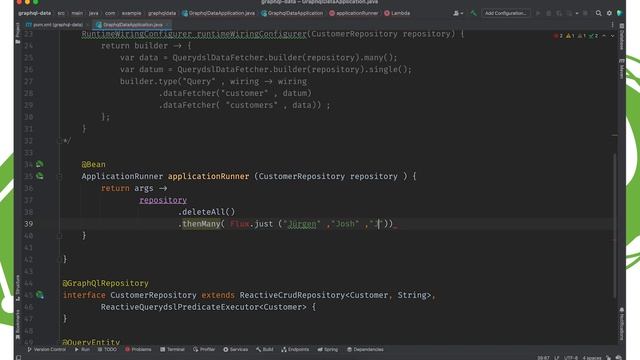Click the Add Configuration button
This screenshot has height=360, width=640.
pos(505,13)
